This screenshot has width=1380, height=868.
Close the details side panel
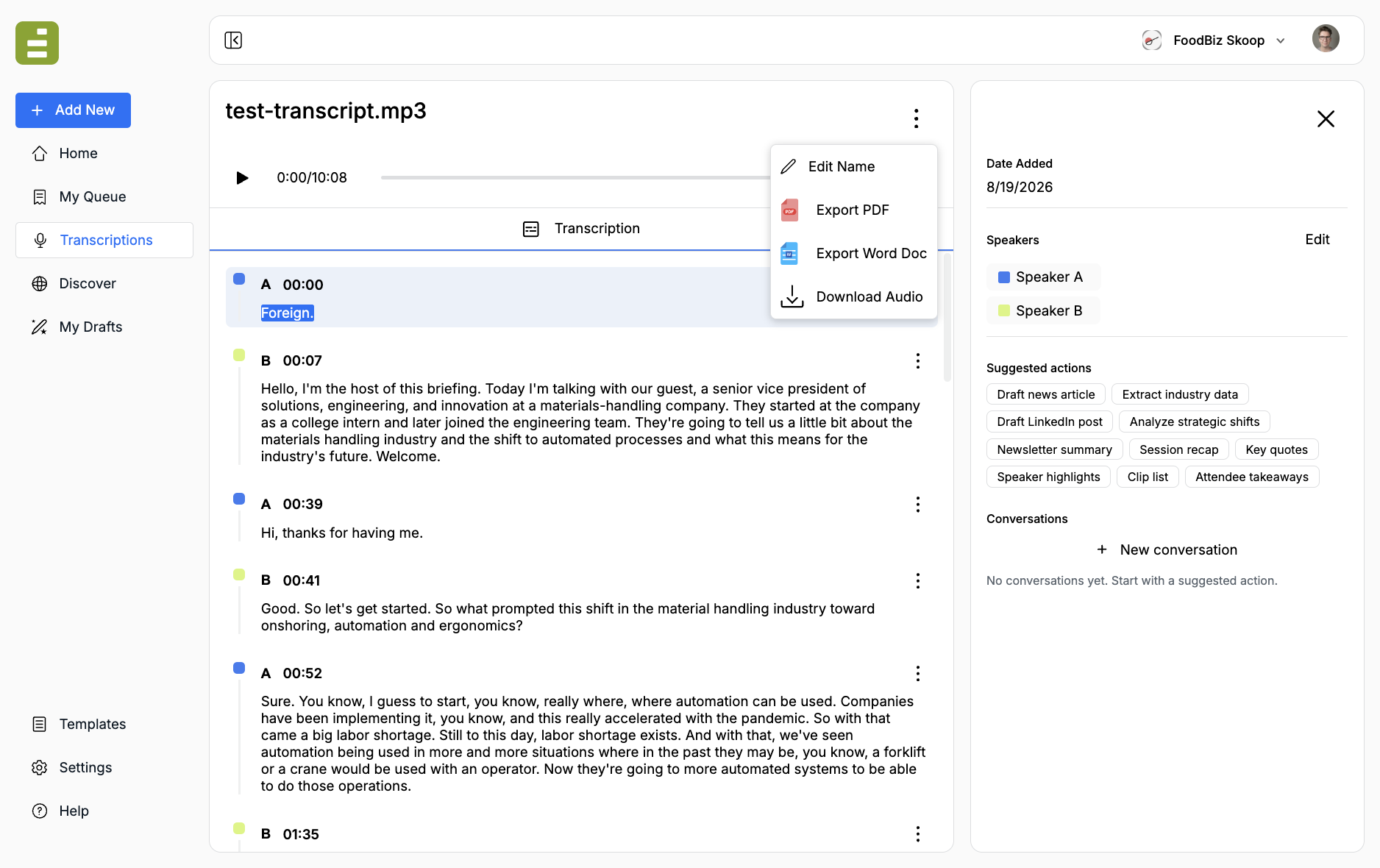click(x=1326, y=118)
